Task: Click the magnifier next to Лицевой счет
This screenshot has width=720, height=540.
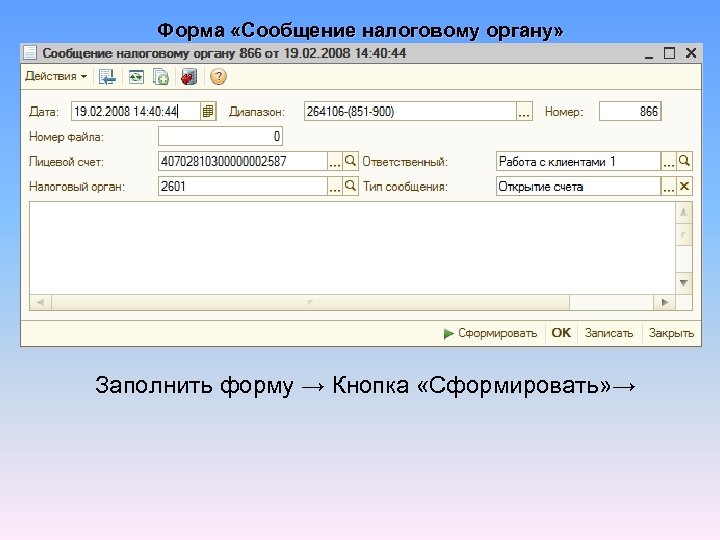Action: point(350,161)
